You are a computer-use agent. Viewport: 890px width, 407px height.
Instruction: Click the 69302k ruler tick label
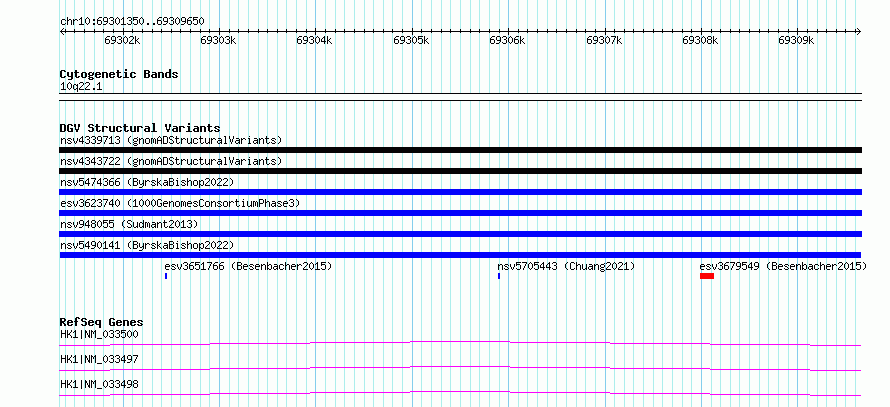[123, 40]
